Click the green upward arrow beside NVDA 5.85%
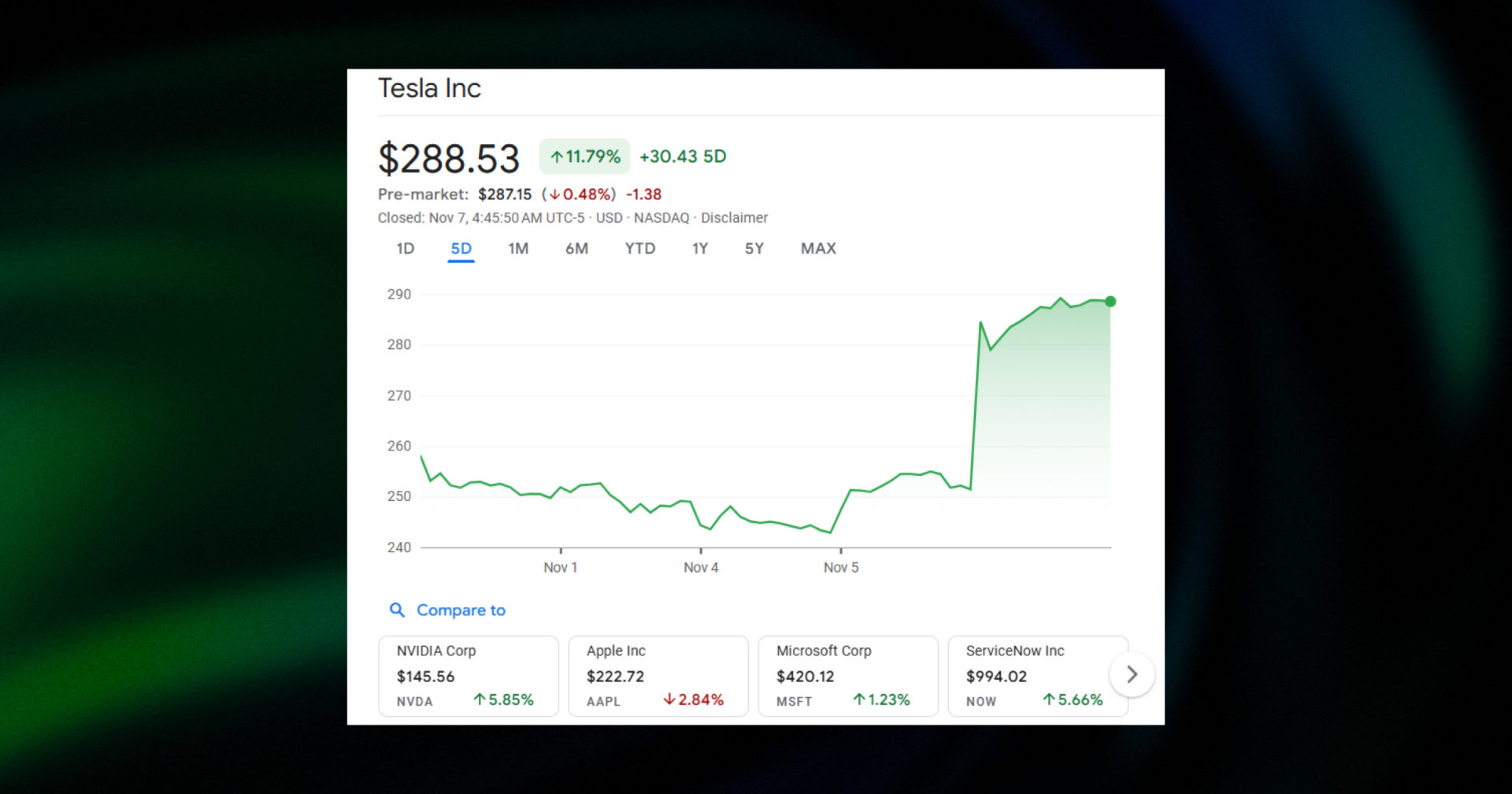 [x=480, y=699]
